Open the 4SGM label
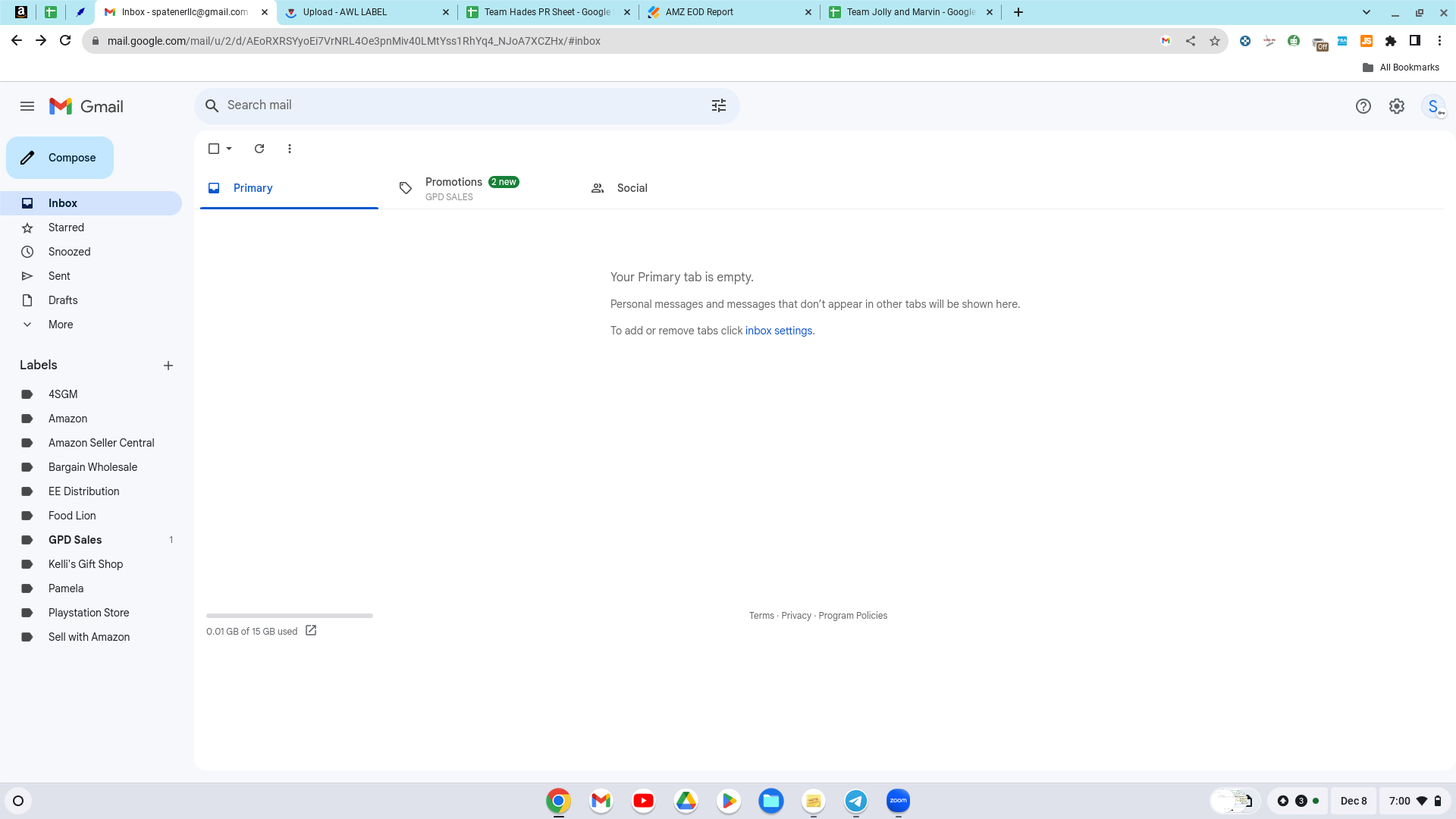 click(91, 394)
